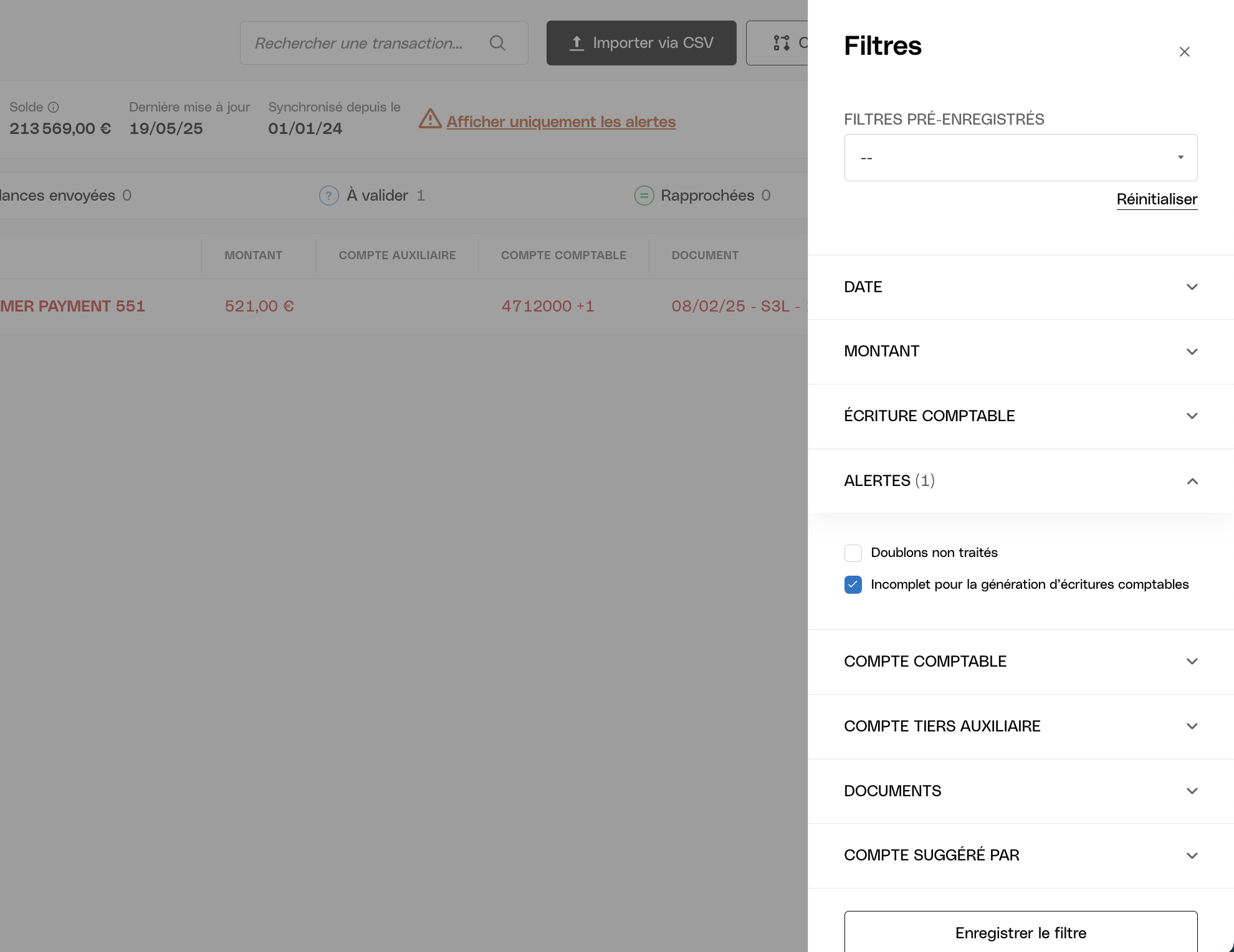Uncheck Incomplet pour la génération d'écritures comptables
The image size is (1234, 952).
tap(853, 584)
